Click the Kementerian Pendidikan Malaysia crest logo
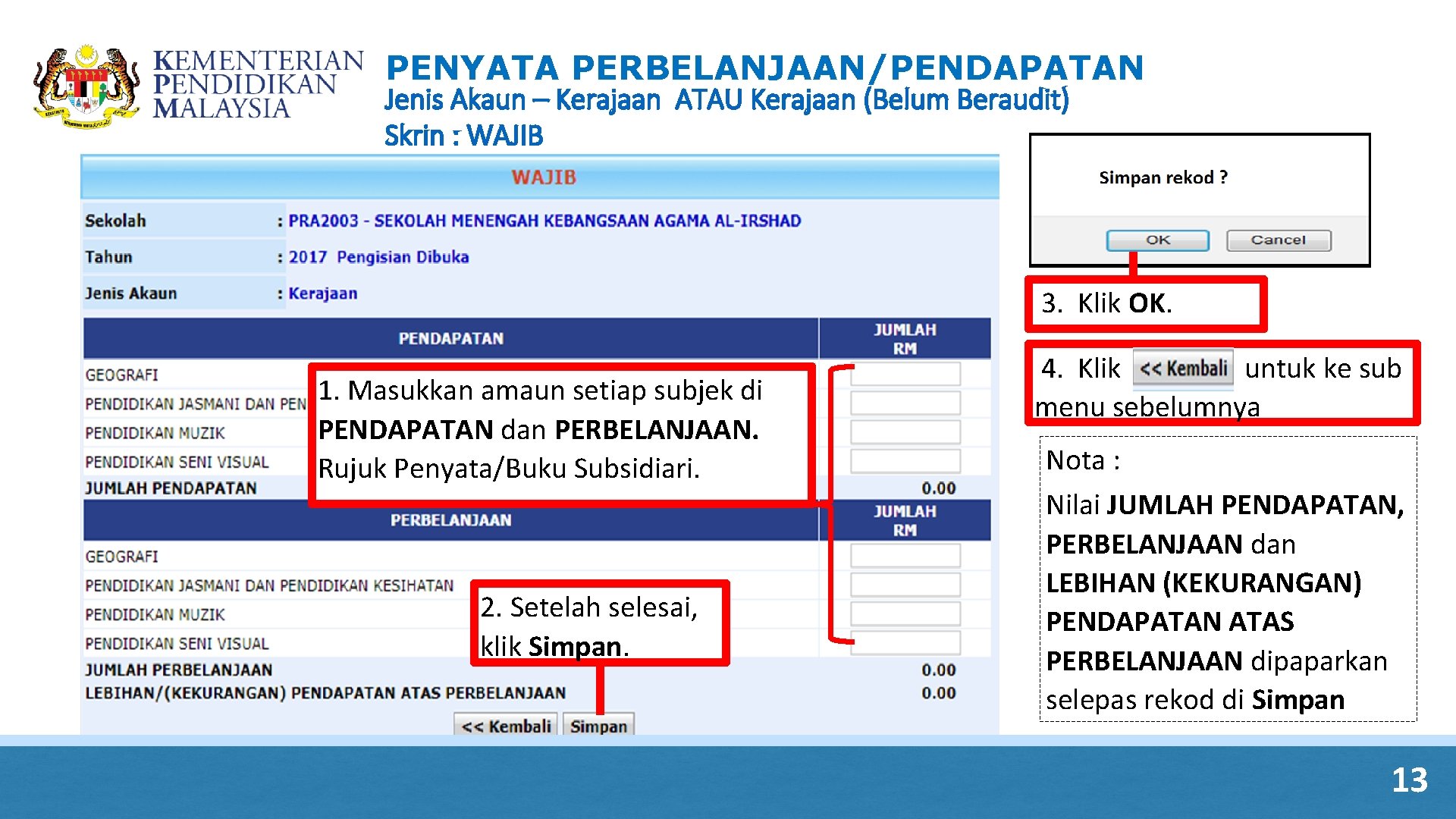 point(86,85)
